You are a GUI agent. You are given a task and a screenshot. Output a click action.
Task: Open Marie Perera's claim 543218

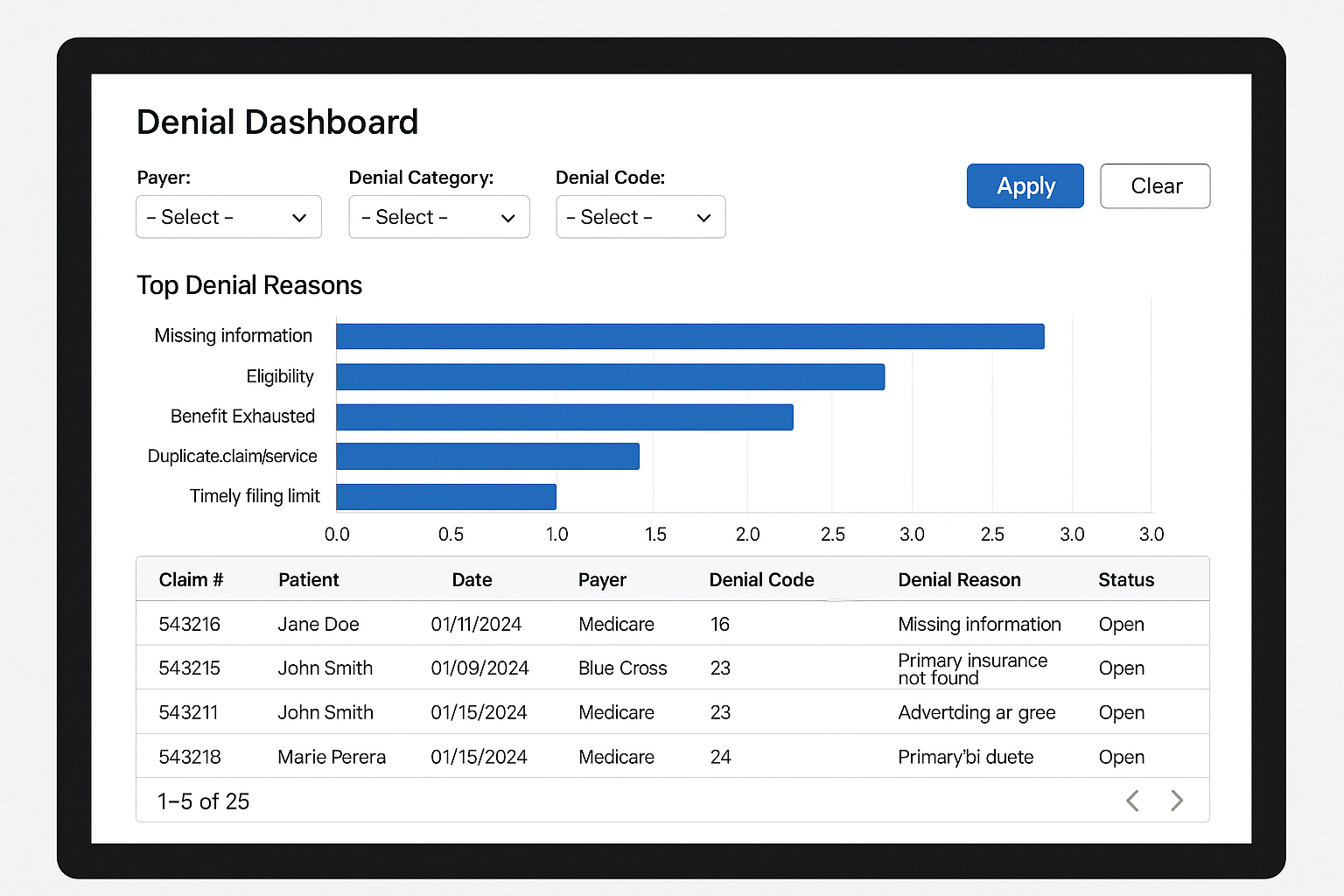coord(190,757)
